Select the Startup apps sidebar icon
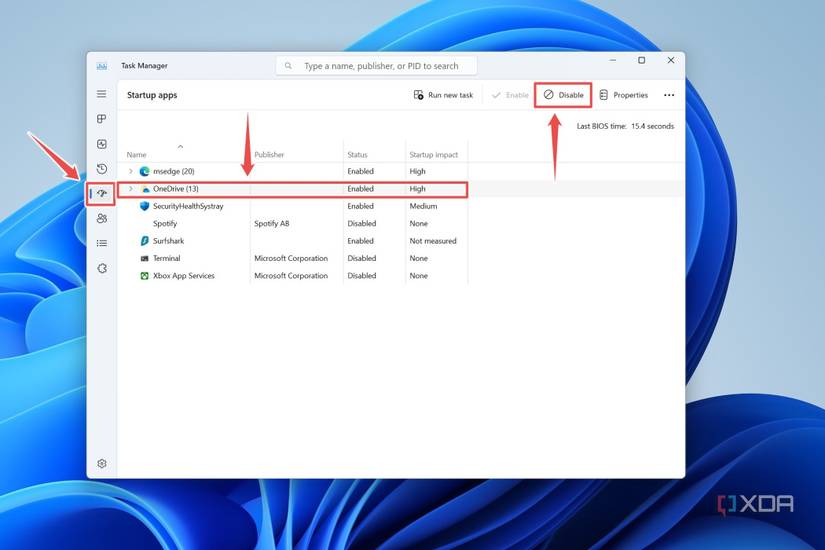This screenshot has width=825, height=550. pyautogui.click(x=102, y=194)
